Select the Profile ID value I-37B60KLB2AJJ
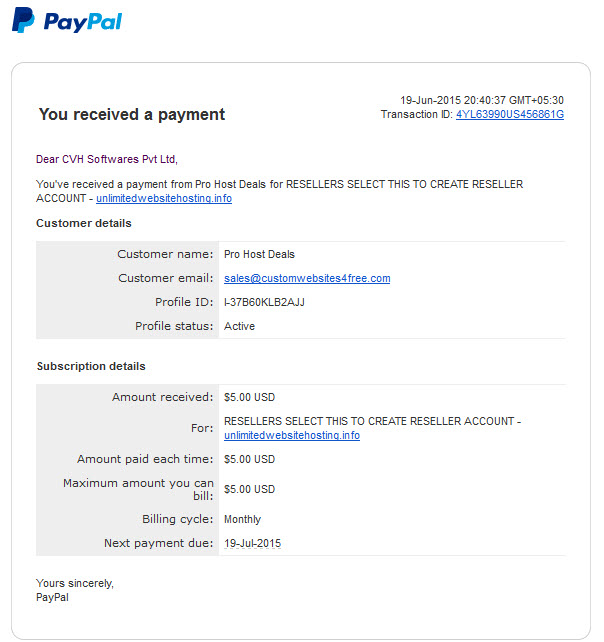604x642 pixels. pos(264,302)
